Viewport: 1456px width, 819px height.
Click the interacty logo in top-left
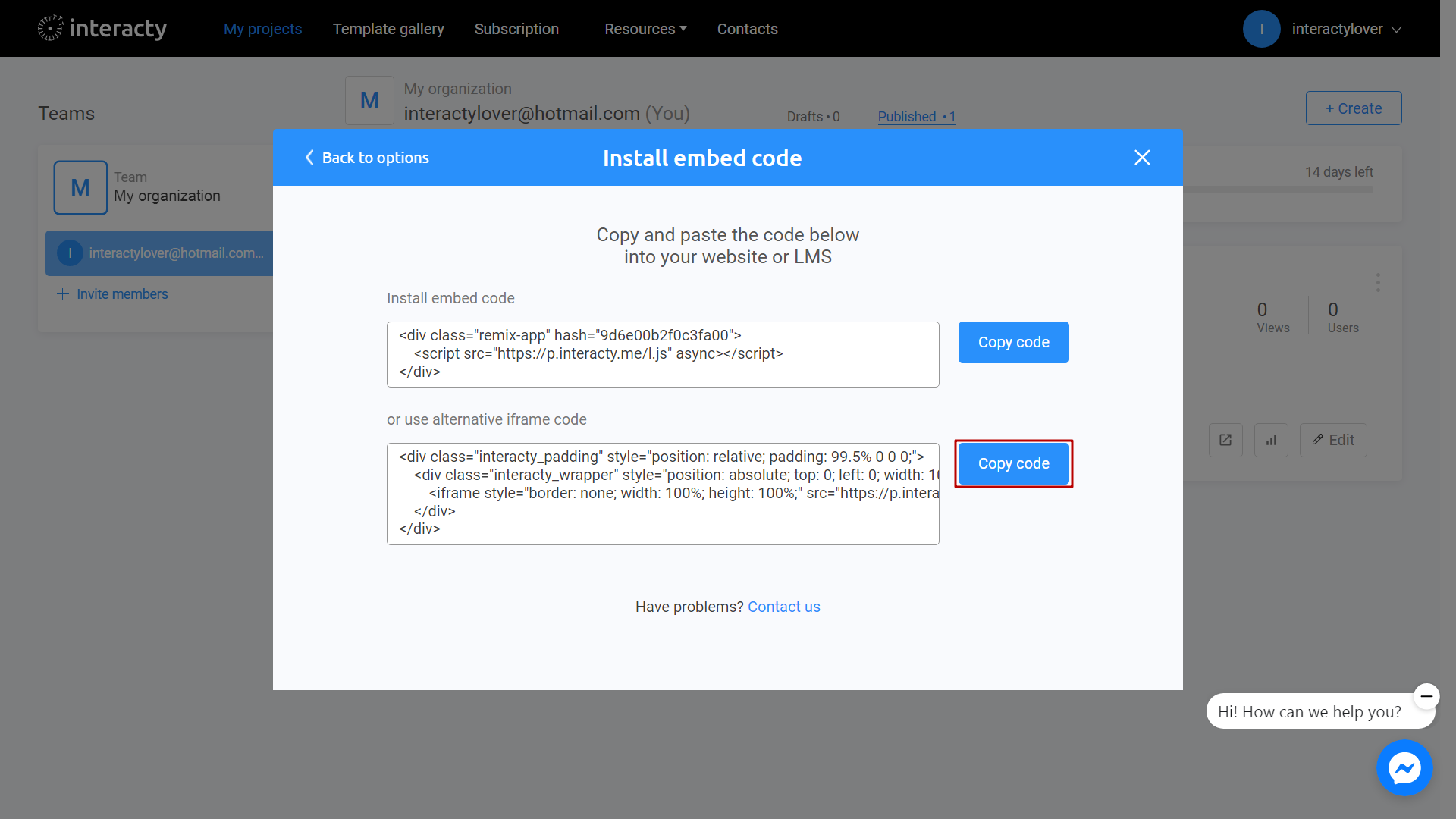pos(102,28)
